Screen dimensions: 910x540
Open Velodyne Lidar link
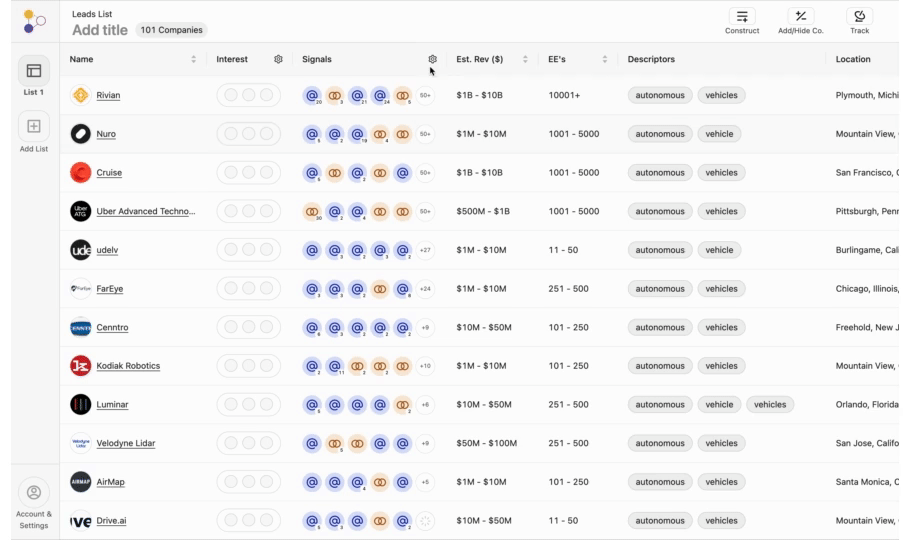(x=125, y=444)
